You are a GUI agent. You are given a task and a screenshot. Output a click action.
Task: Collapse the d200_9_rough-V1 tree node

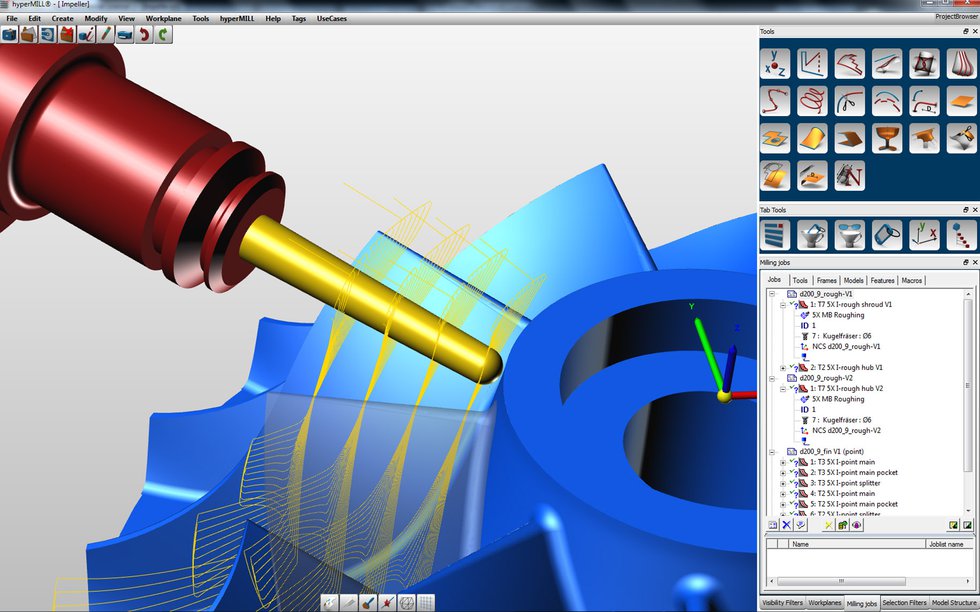click(772, 293)
